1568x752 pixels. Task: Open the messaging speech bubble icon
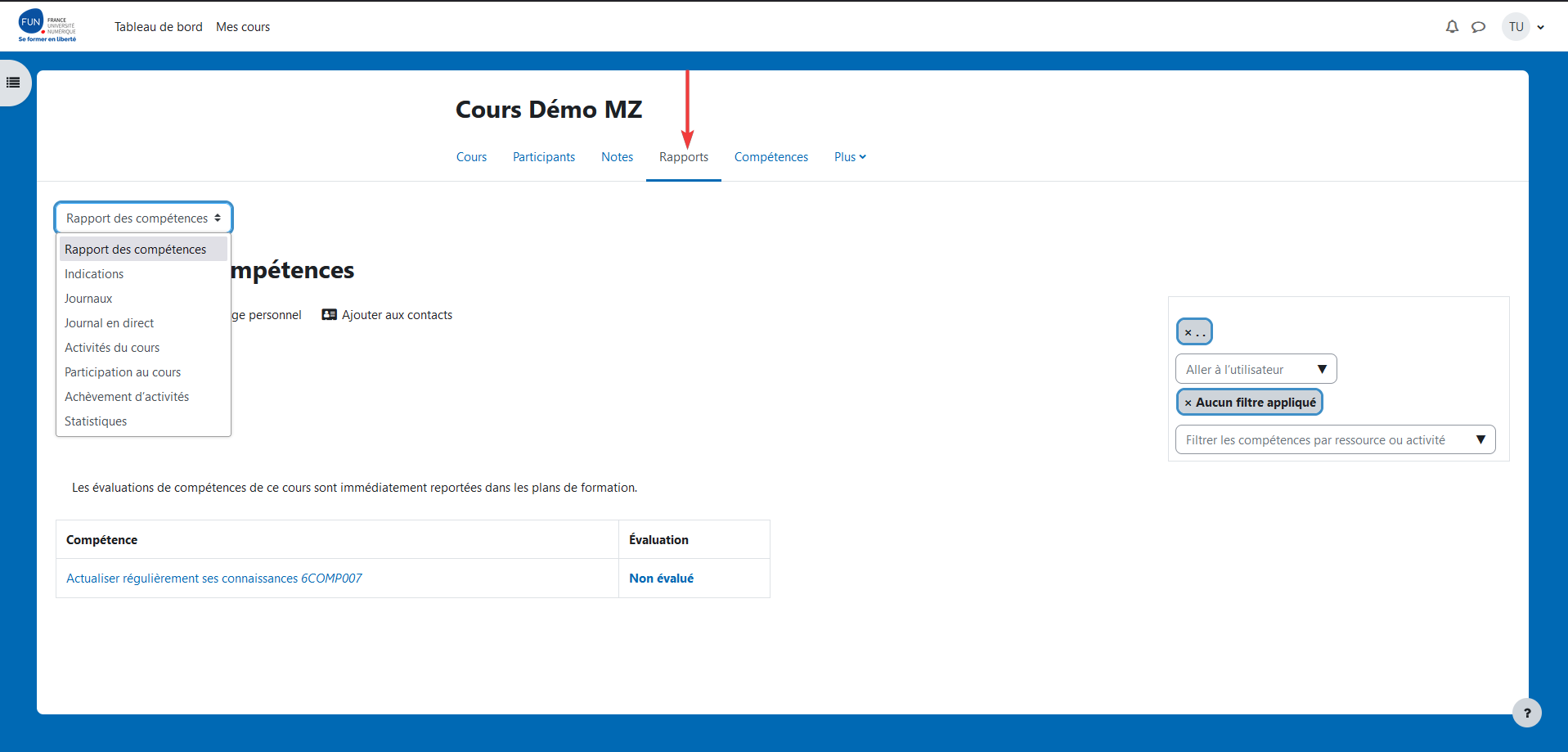tap(1478, 27)
